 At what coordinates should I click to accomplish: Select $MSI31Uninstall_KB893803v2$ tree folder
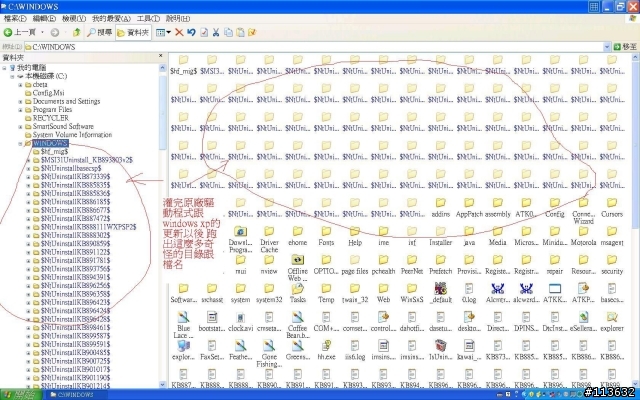click(87, 160)
